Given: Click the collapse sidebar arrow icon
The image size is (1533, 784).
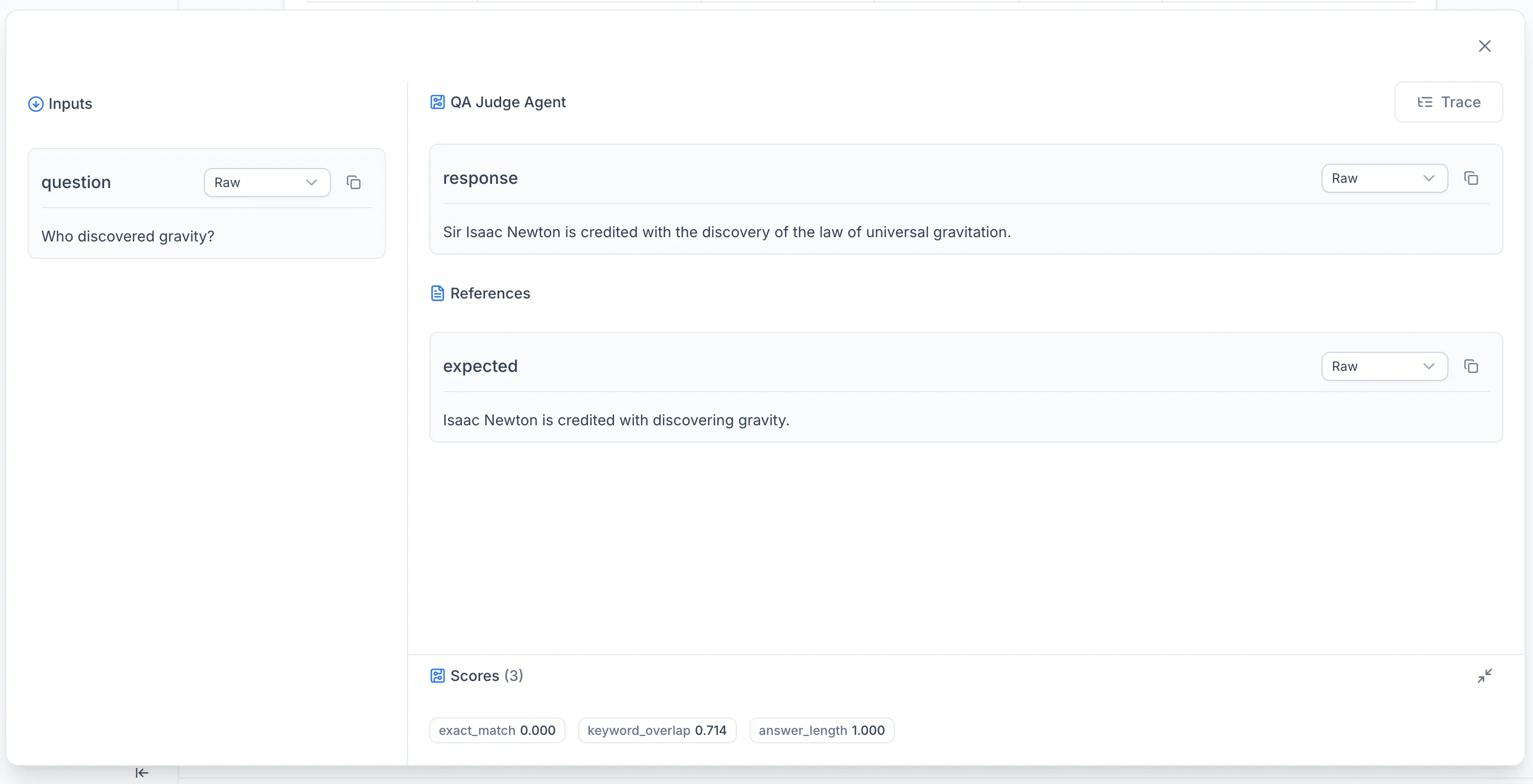Looking at the screenshot, I should [142, 773].
